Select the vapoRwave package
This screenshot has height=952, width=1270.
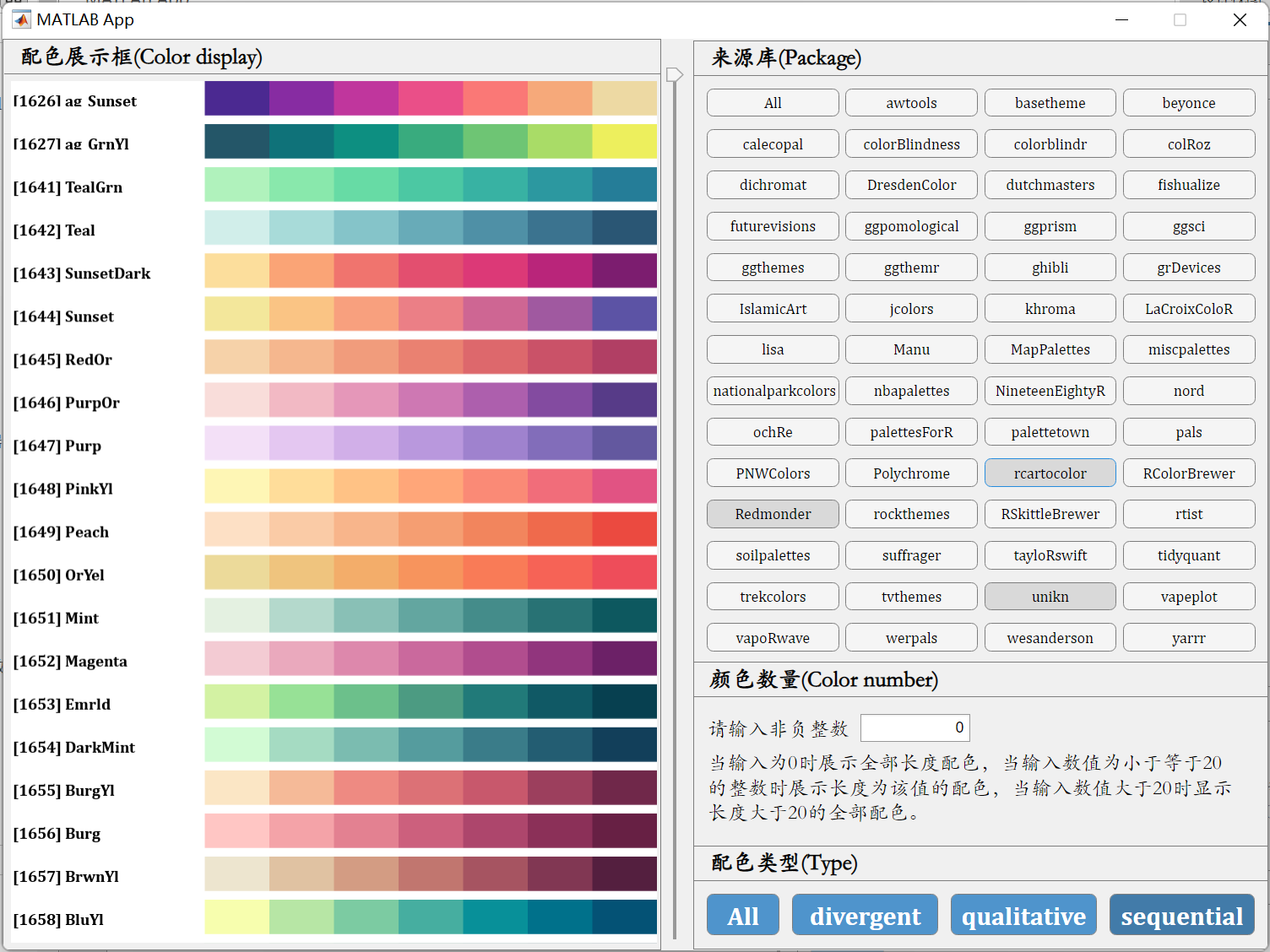point(773,638)
